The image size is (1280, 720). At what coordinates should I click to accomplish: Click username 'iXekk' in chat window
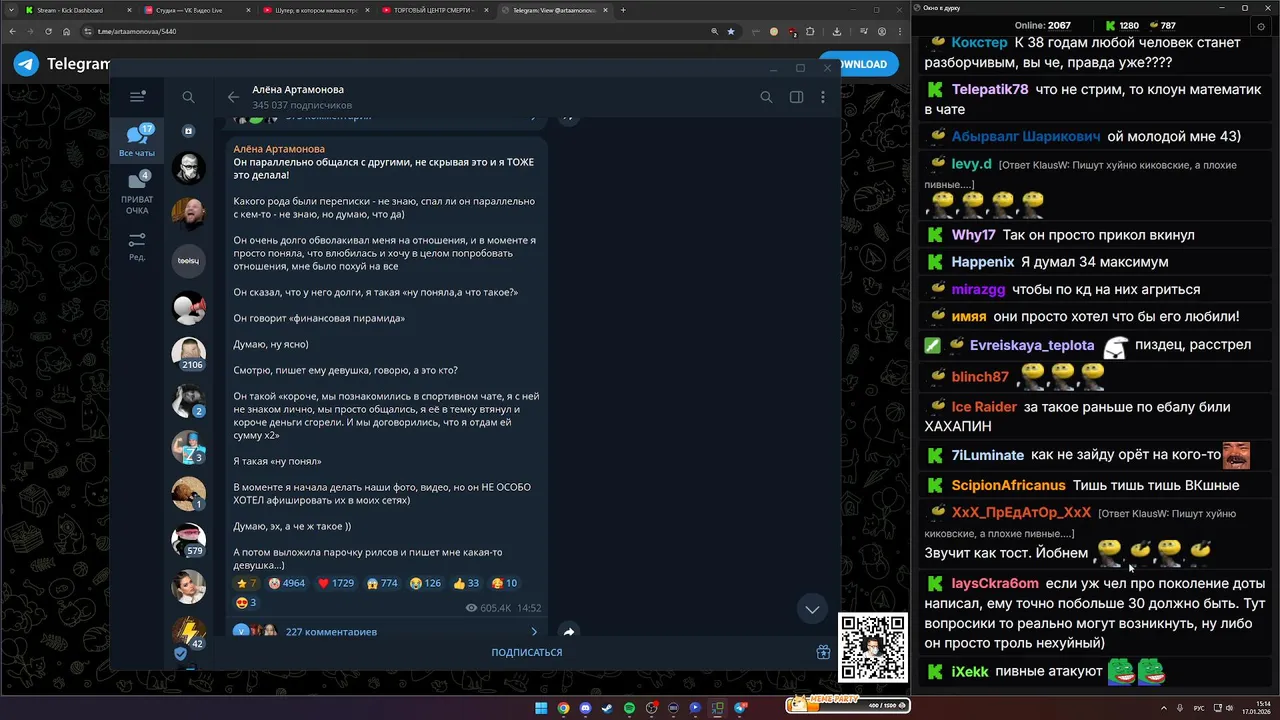(970, 672)
